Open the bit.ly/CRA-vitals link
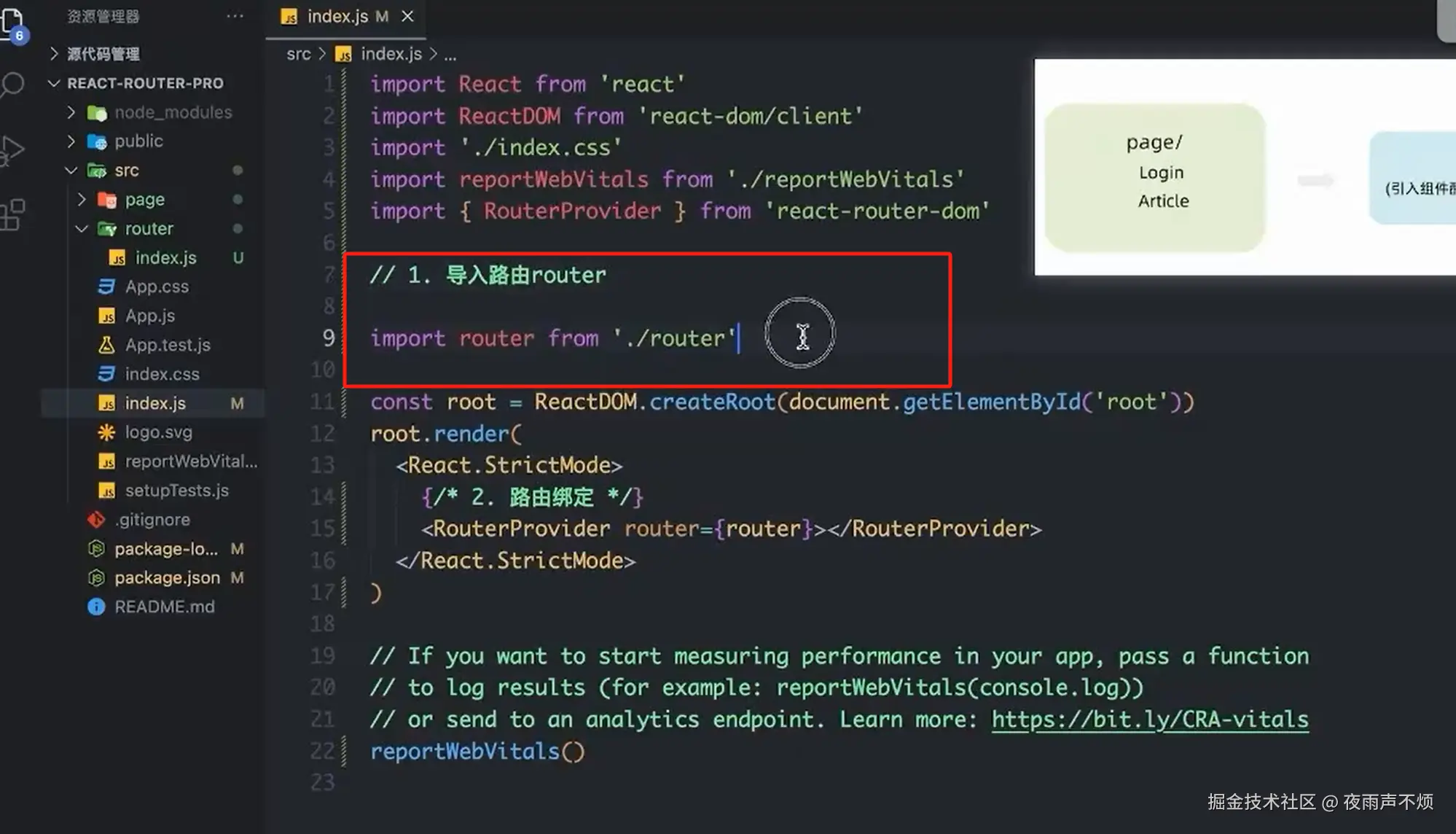The height and width of the screenshot is (834, 1456). coord(1149,720)
